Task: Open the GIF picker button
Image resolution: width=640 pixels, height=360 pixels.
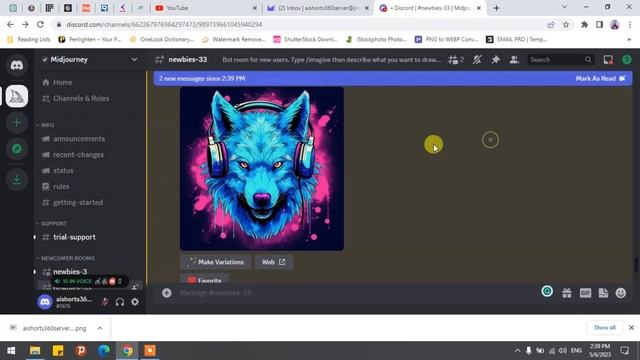Action: coord(585,293)
